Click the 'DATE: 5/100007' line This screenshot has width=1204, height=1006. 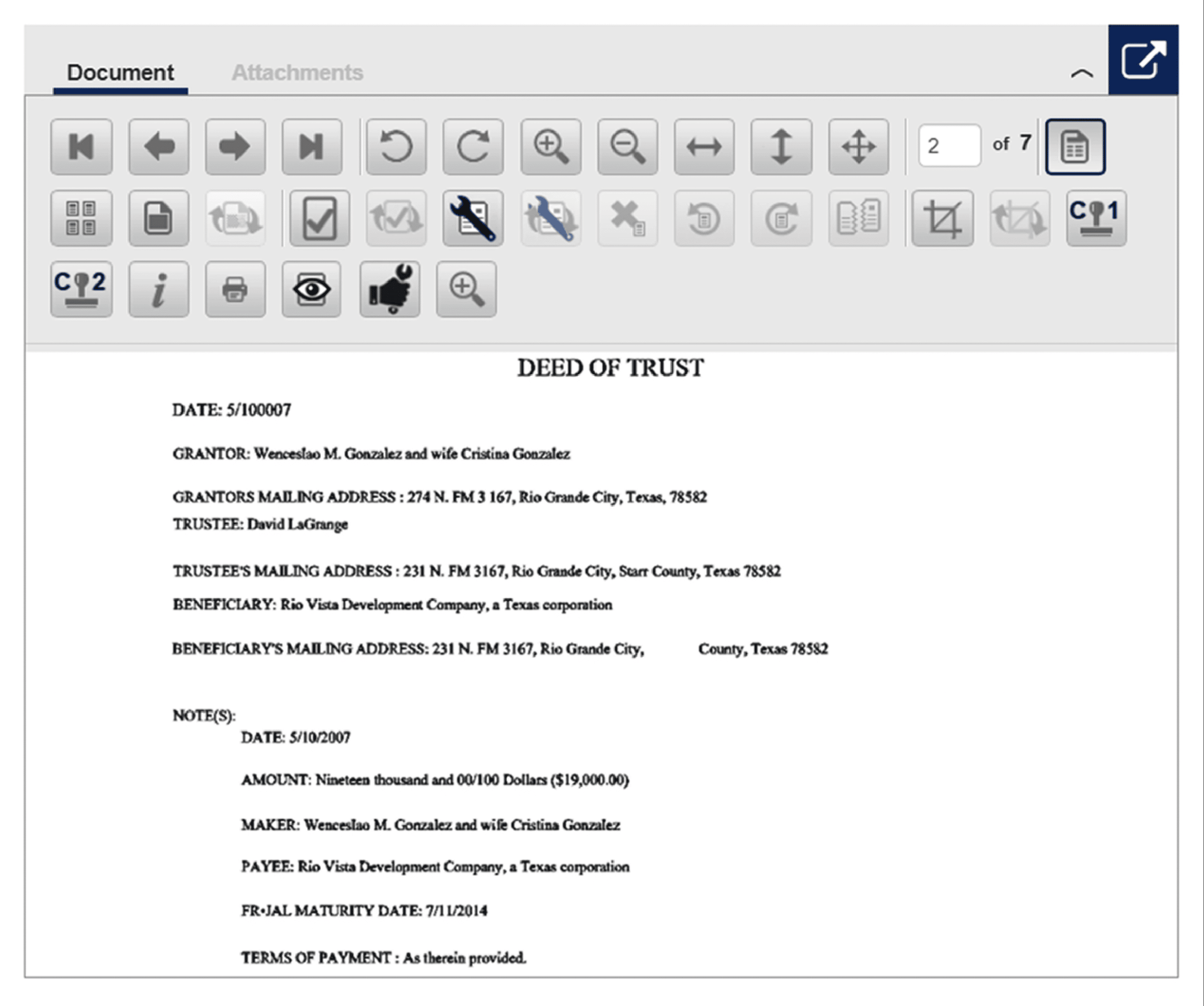231,410
